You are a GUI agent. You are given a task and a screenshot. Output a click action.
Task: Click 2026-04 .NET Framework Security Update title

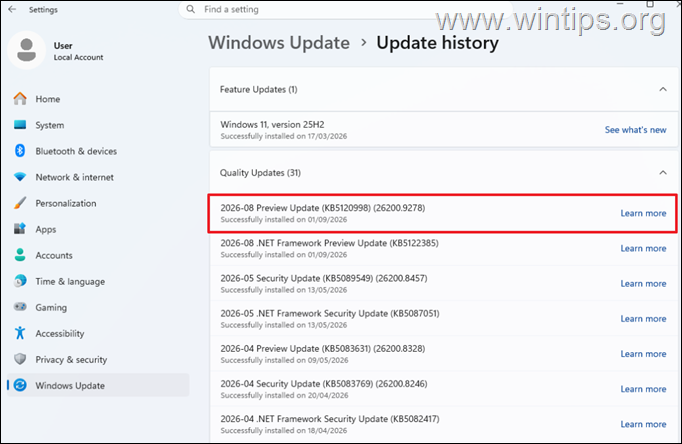[x=330, y=419]
